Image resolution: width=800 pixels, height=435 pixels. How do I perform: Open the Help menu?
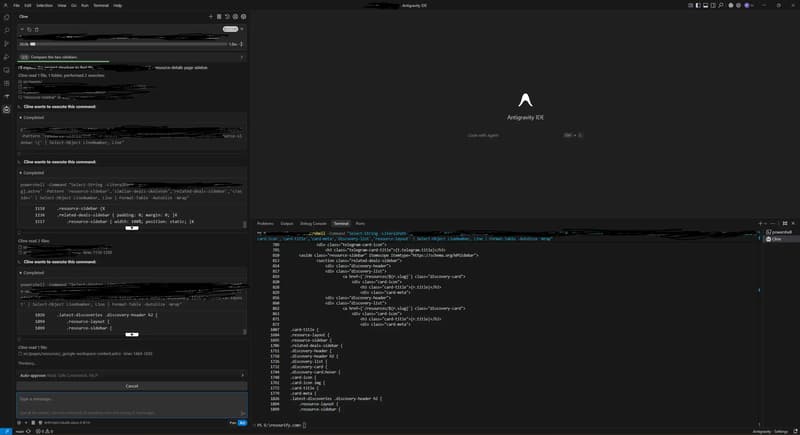pyautogui.click(x=118, y=5)
